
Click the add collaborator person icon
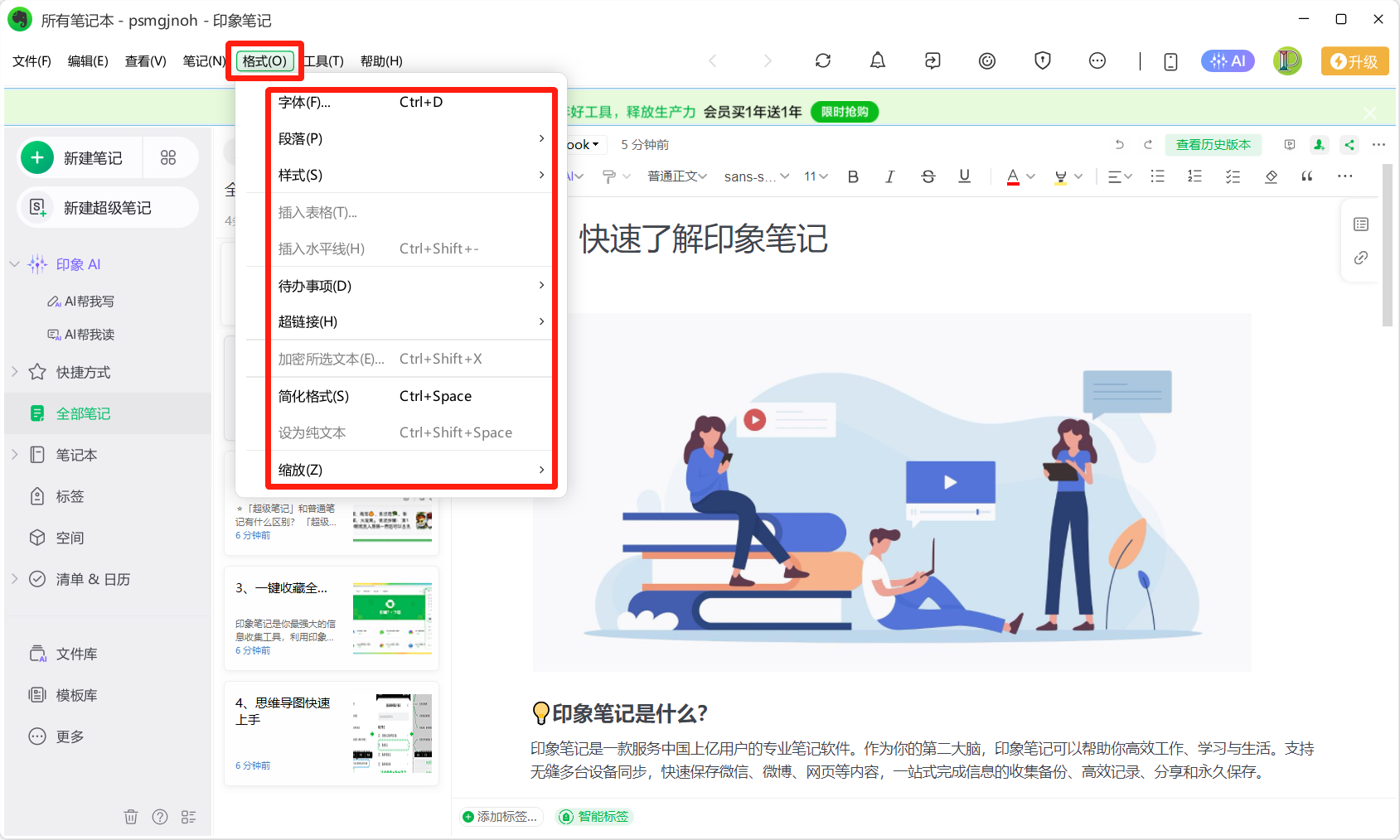click(1319, 144)
